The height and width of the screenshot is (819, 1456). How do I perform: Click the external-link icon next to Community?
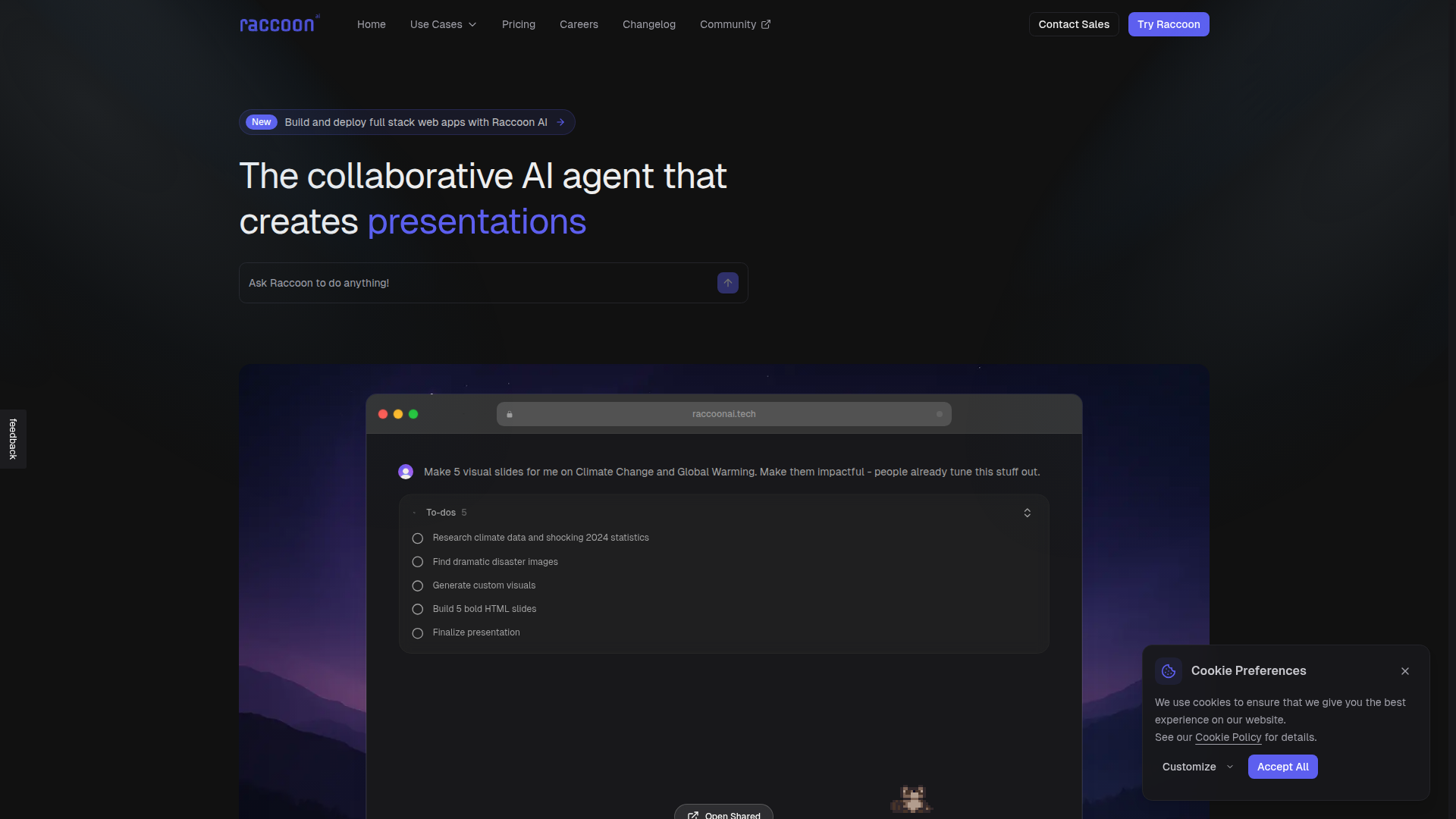766,24
